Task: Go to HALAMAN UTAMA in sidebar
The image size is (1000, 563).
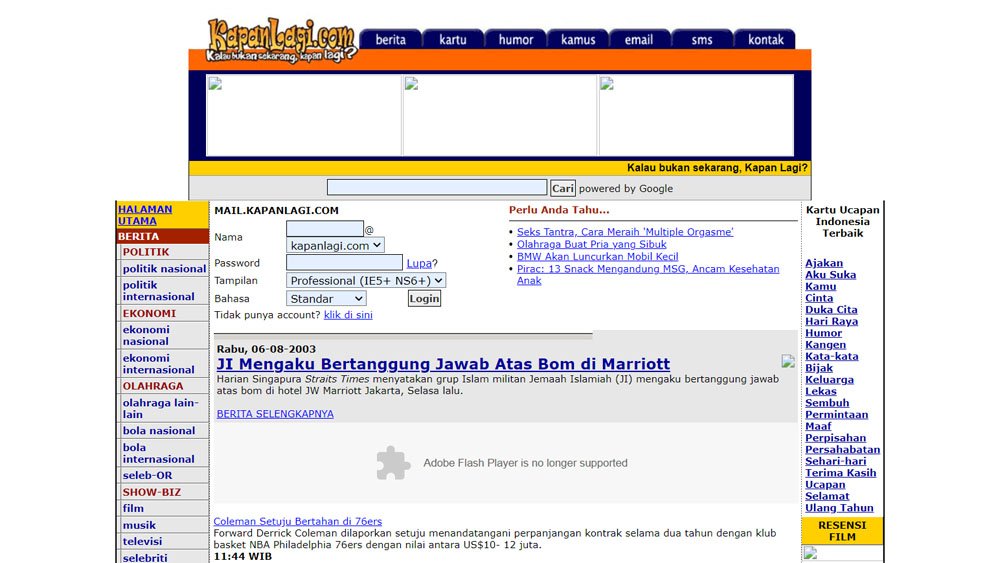Action: click(x=145, y=215)
